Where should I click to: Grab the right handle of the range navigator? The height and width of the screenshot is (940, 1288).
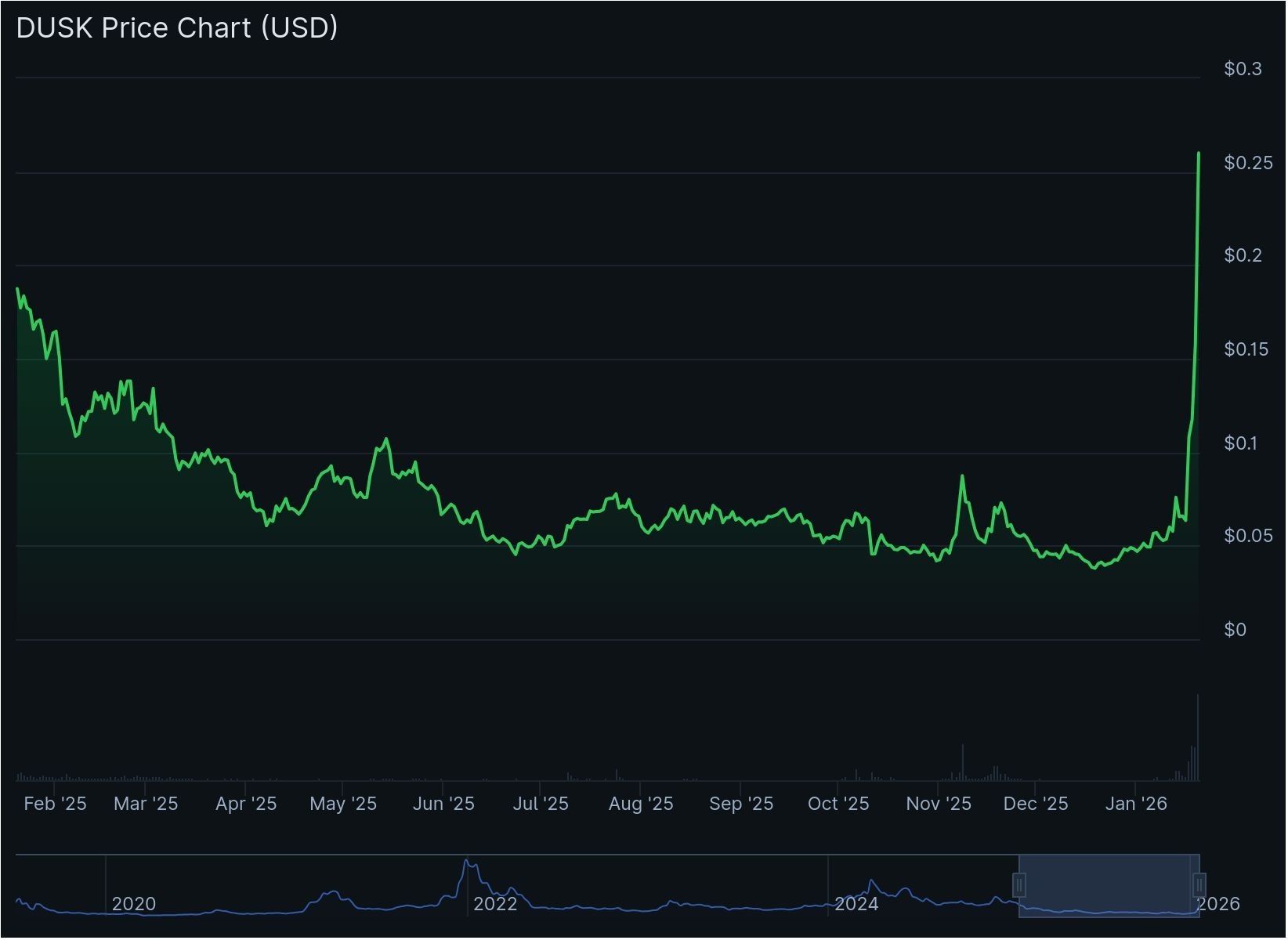click(x=1199, y=886)
